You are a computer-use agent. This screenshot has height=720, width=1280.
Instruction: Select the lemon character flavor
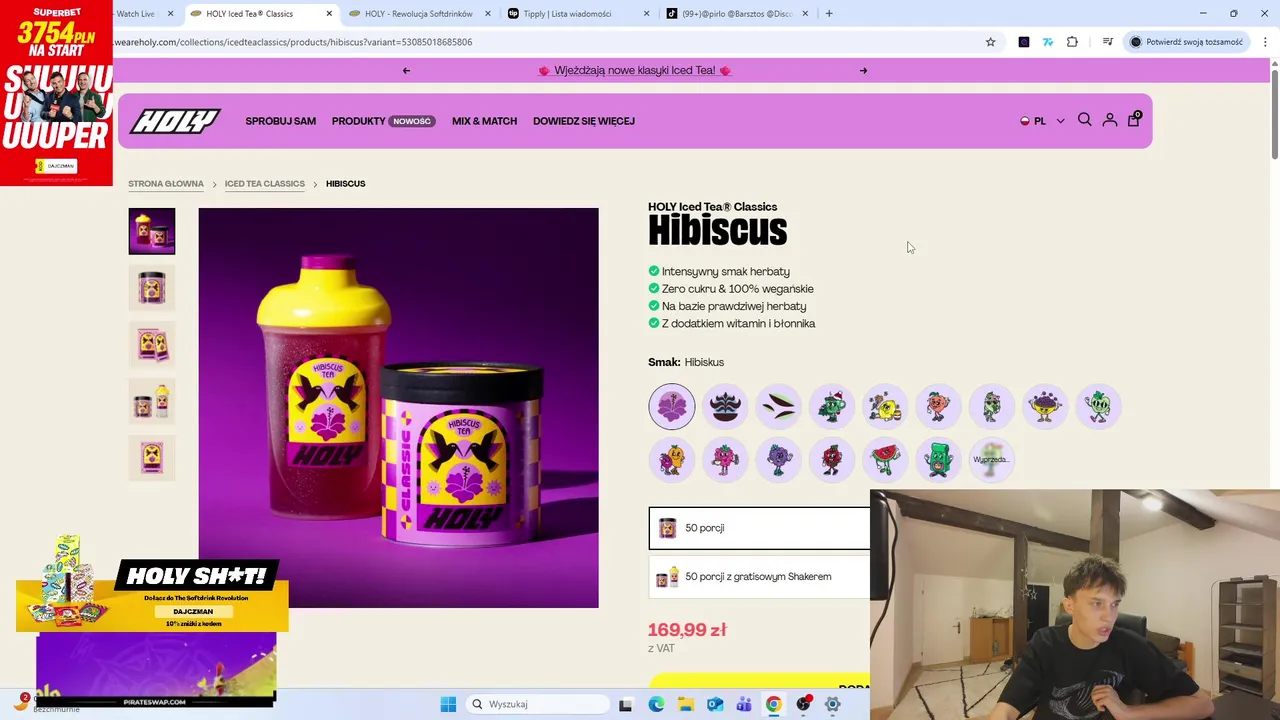(885, 406)
